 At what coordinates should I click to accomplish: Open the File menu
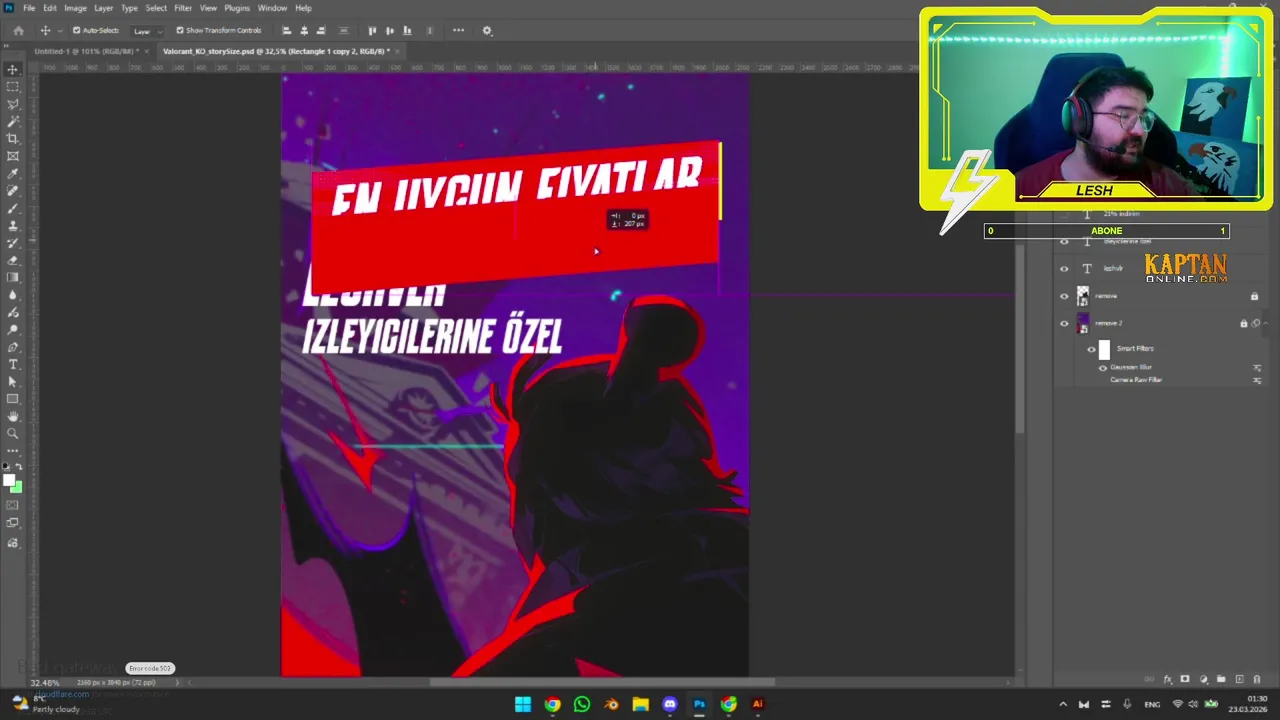coord(29,8)
